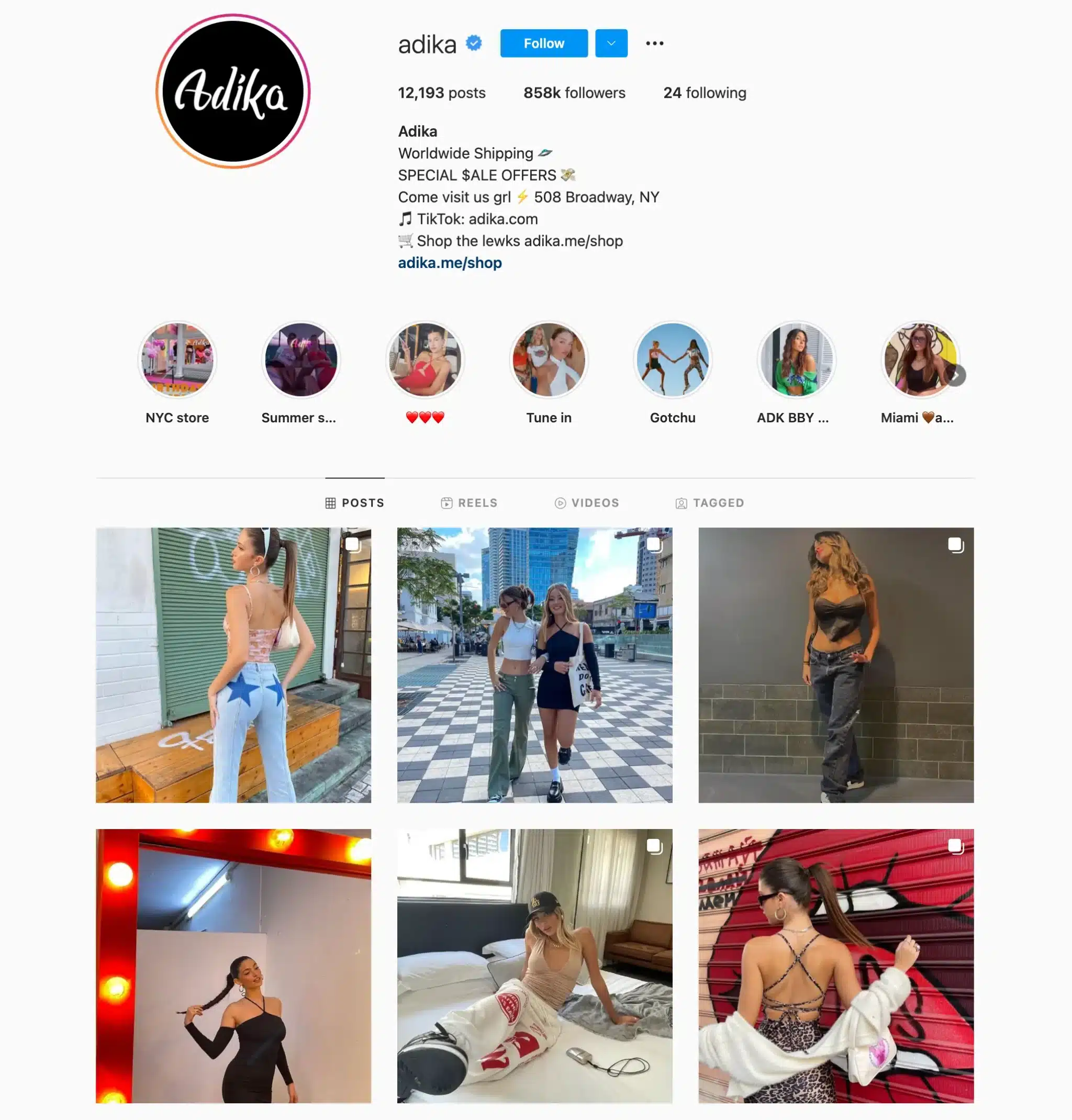The height and width of the screenshot is (1120, 1072).
Task: Open the Gotchu story highlight
Action: (673, 360)
